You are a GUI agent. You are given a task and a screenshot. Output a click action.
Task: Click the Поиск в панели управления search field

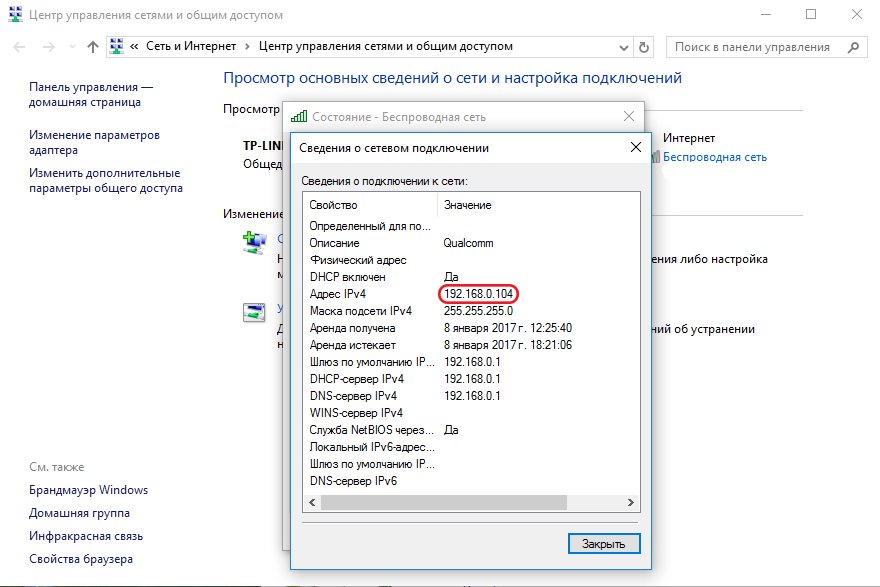click(755, 47)
